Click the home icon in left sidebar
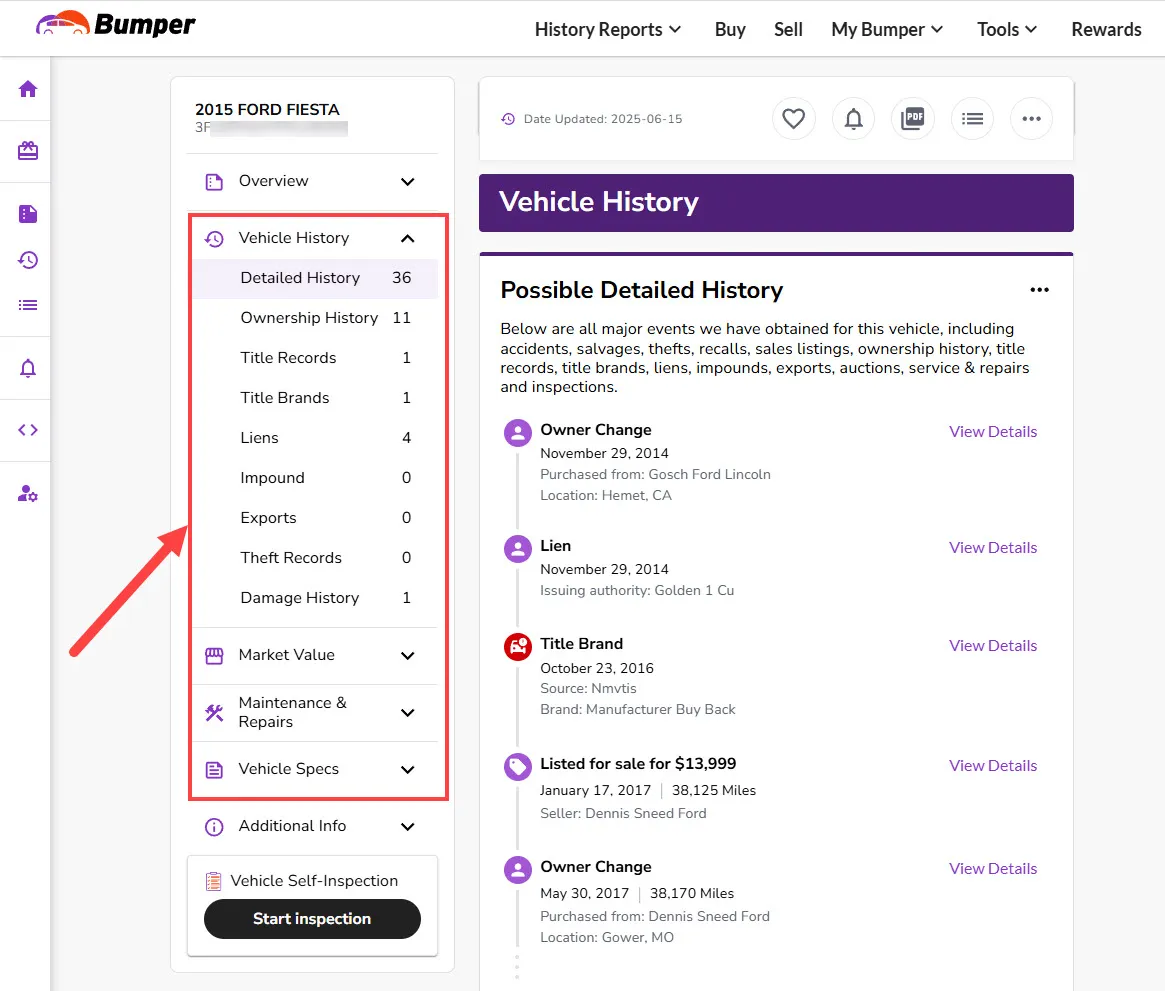 coord(28,89)
